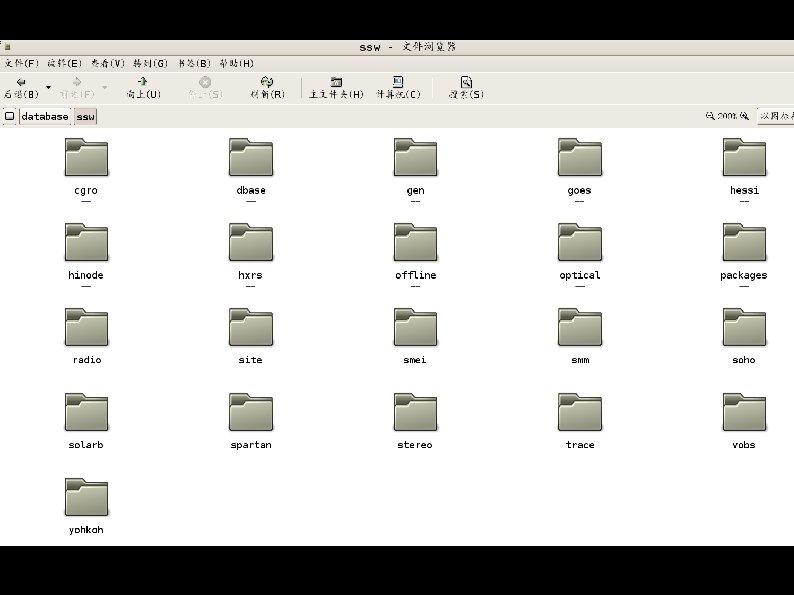The image size is (794, 595).
Task: Open the File(F) menu
Action: 21,63
